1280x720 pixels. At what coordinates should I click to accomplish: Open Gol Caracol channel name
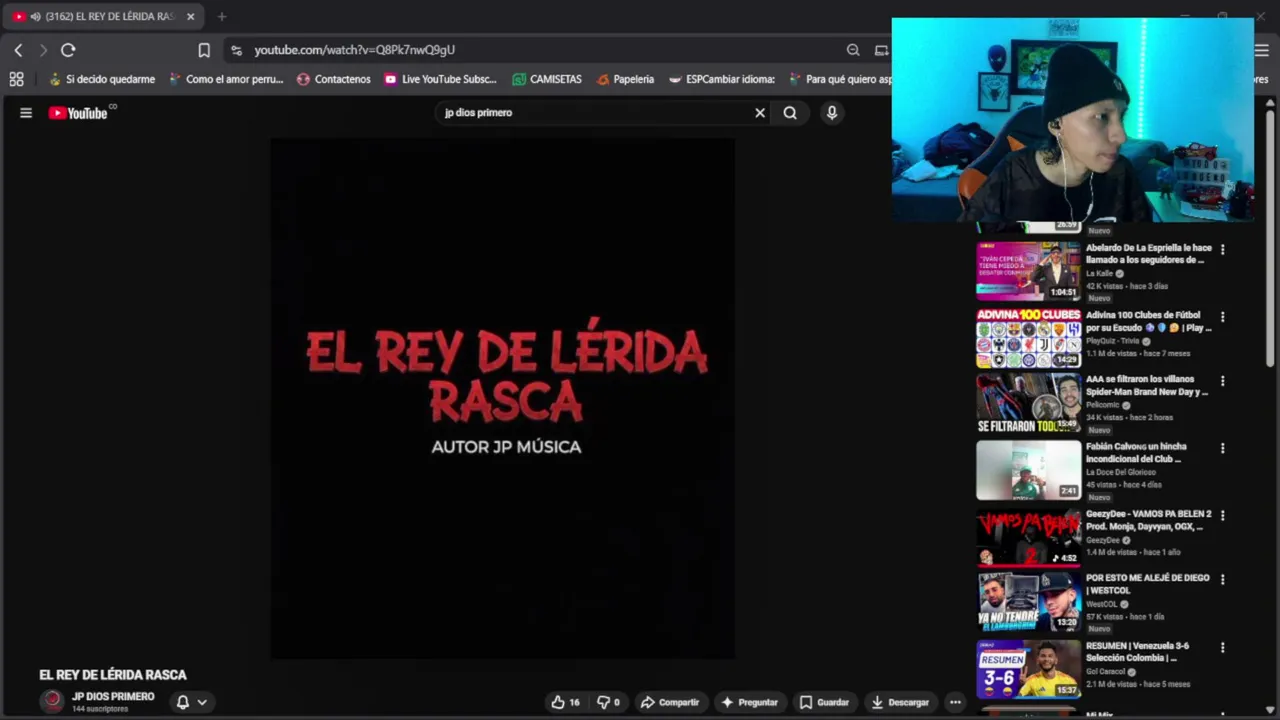(1104, 672)
